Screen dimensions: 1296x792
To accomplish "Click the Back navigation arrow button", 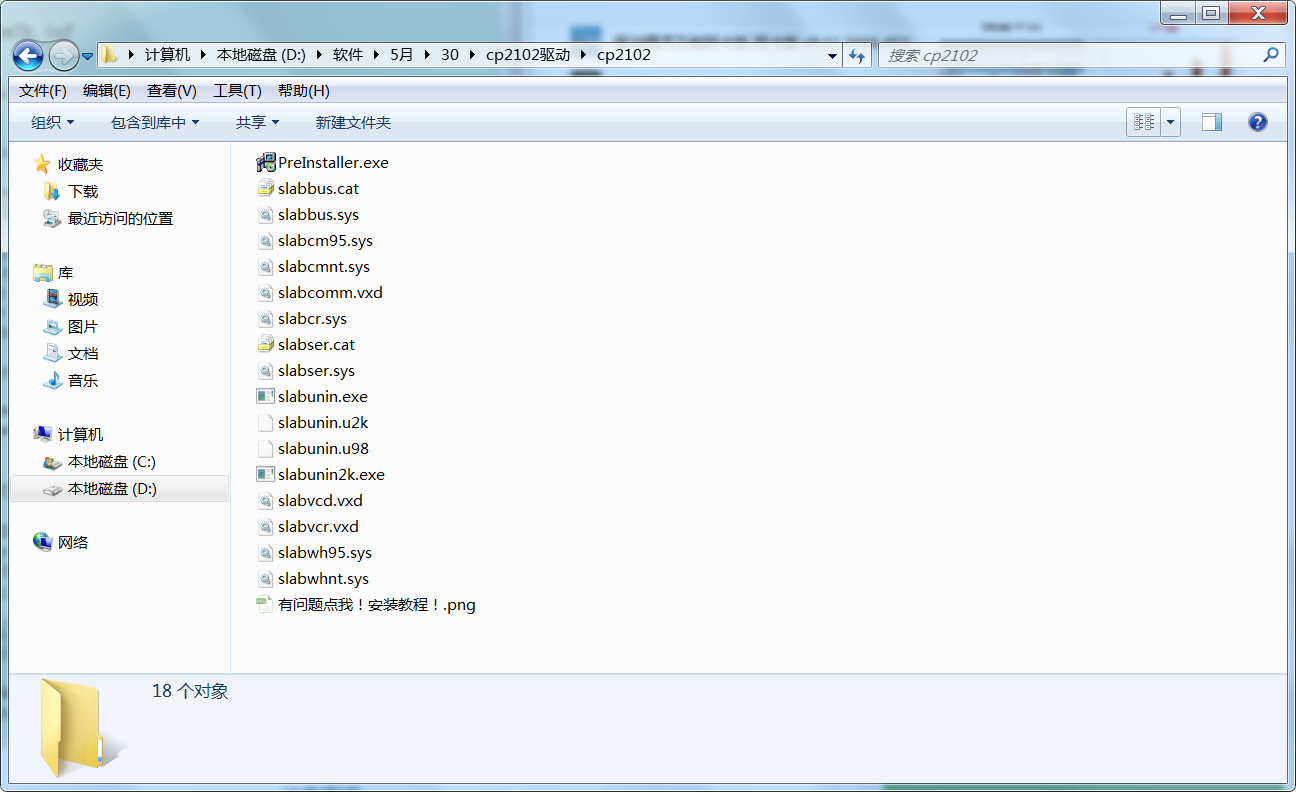I will coord(28,55).
